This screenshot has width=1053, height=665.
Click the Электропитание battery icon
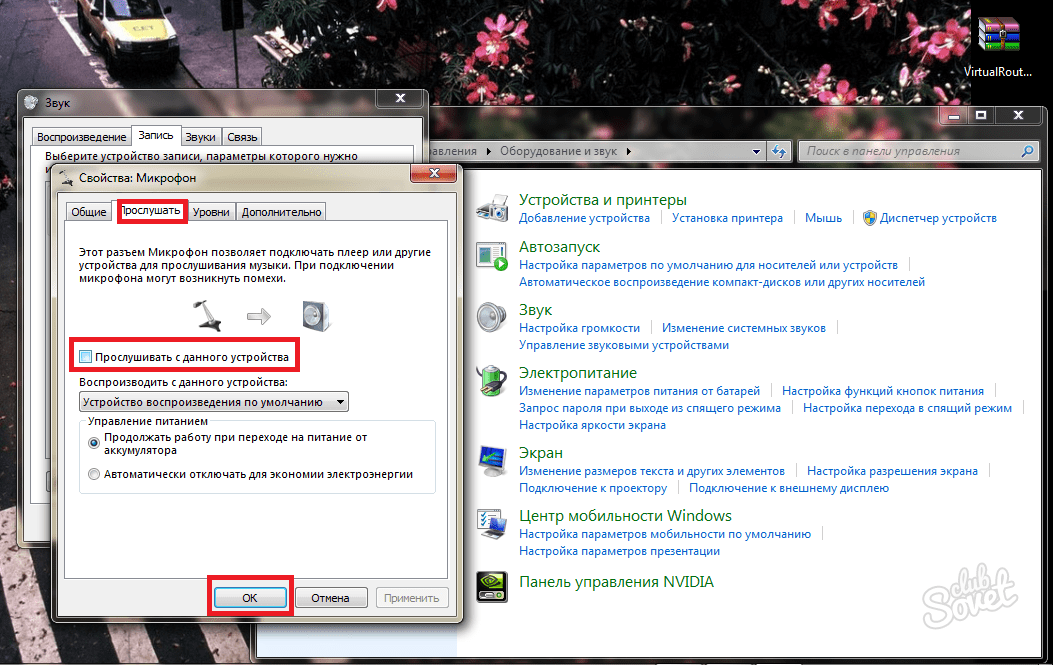pos(493,380)
